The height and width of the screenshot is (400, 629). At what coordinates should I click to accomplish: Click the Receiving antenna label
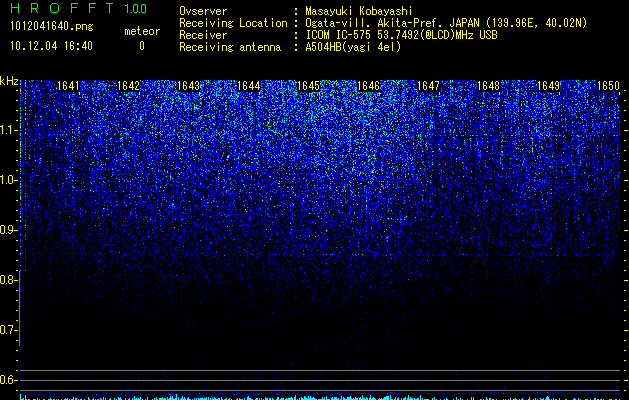(x=230, y=47)
